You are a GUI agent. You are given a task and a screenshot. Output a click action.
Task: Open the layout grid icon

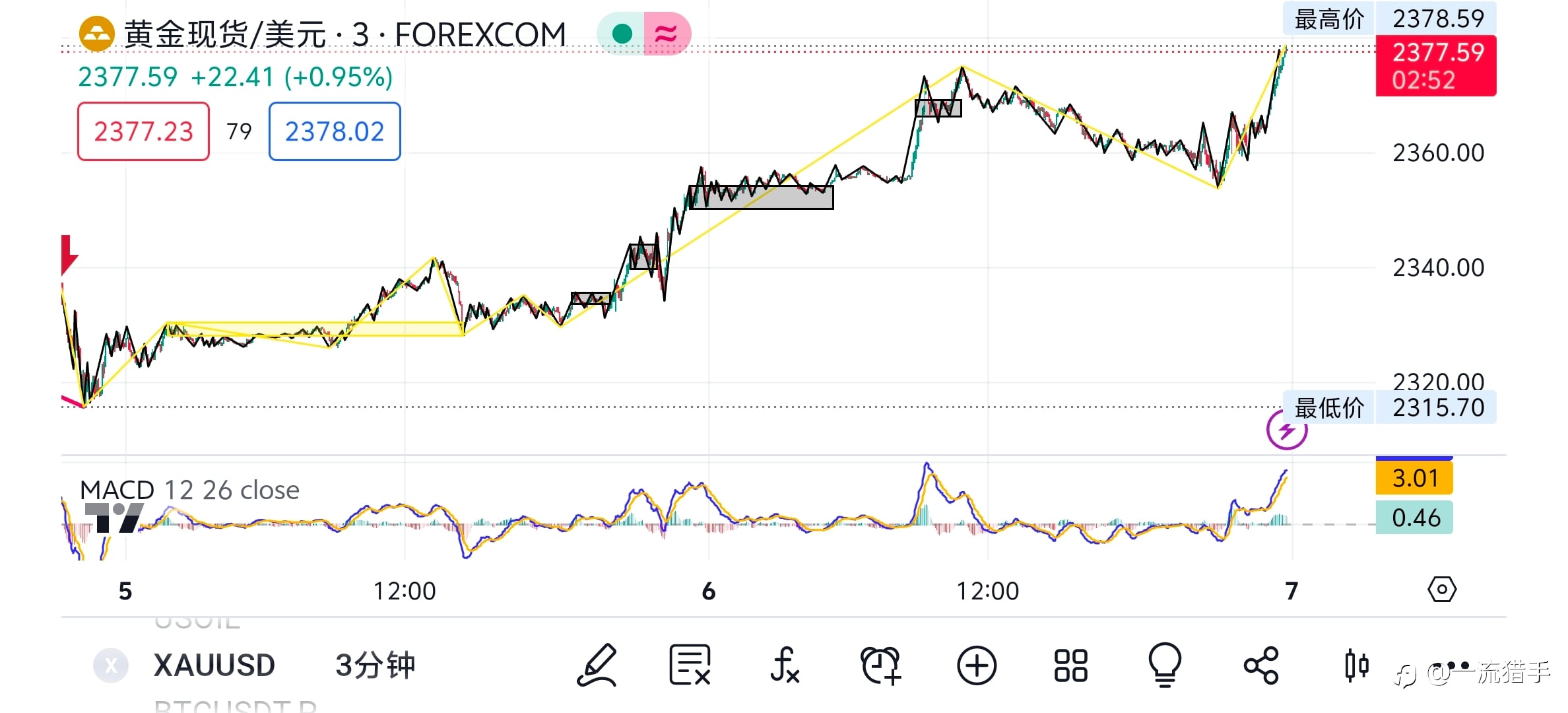[1070, 665]
